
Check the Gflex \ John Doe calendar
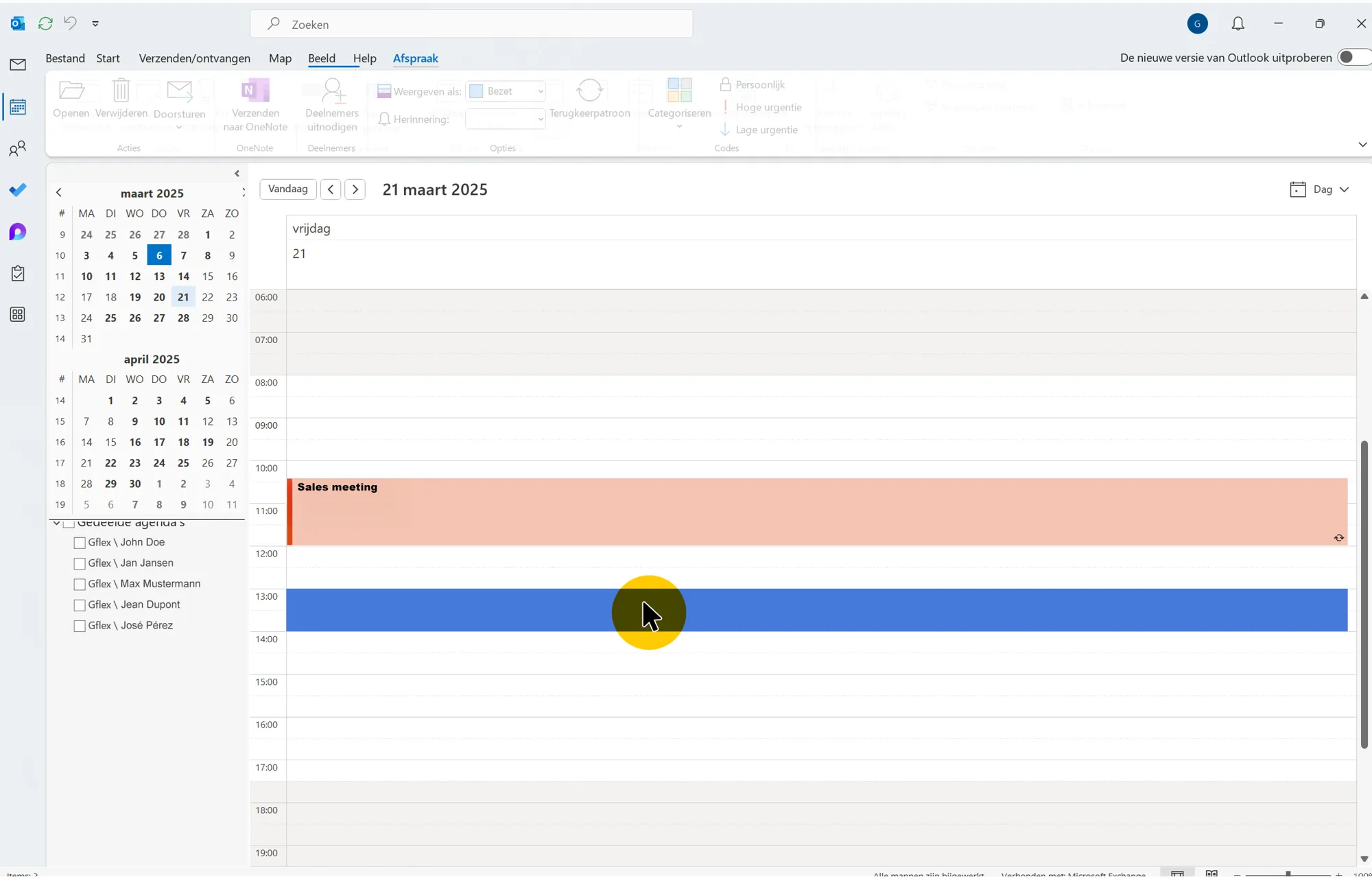tap(80, 543)
